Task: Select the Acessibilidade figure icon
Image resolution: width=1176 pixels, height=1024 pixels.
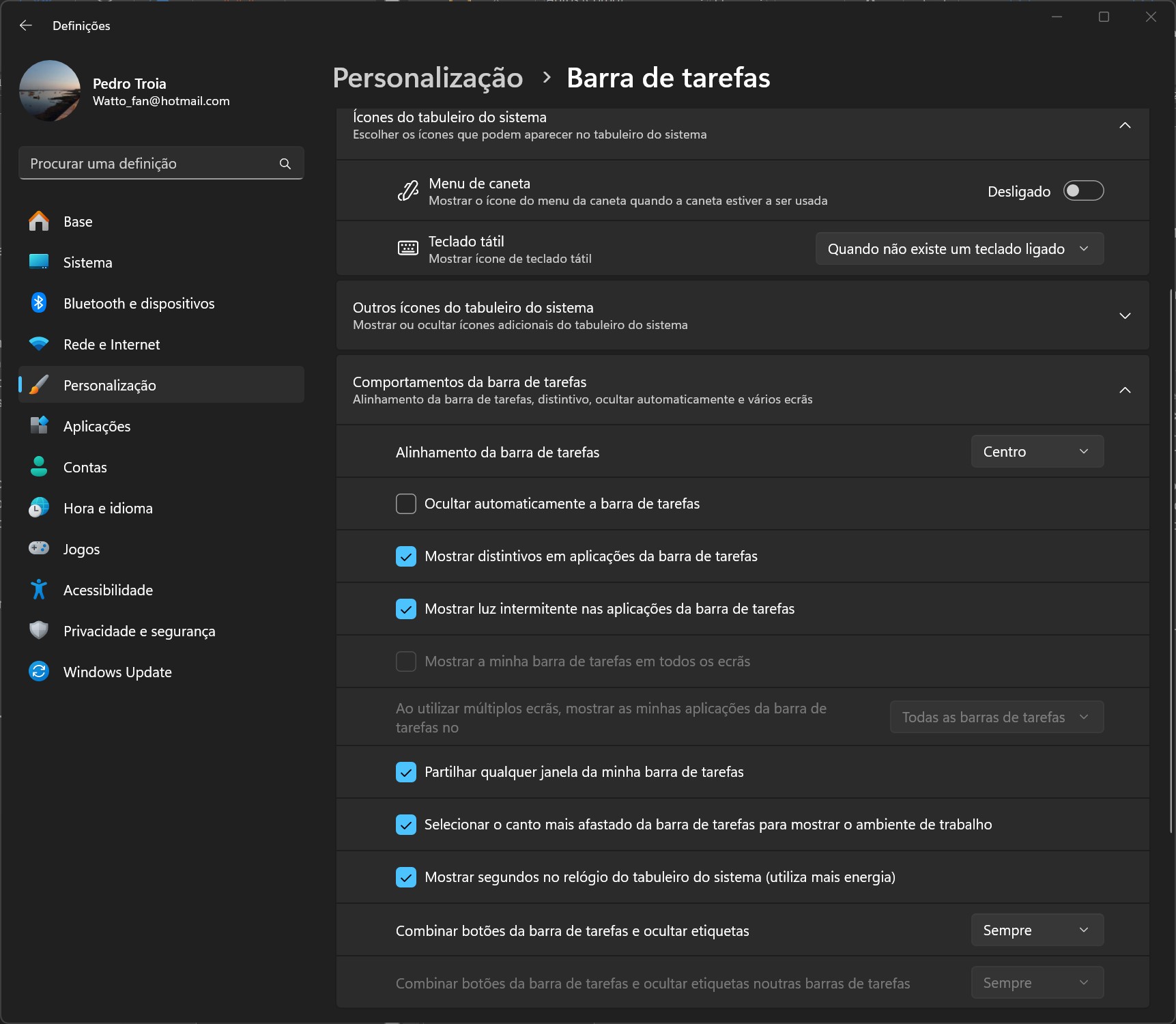Action: [x=39, y=590]
